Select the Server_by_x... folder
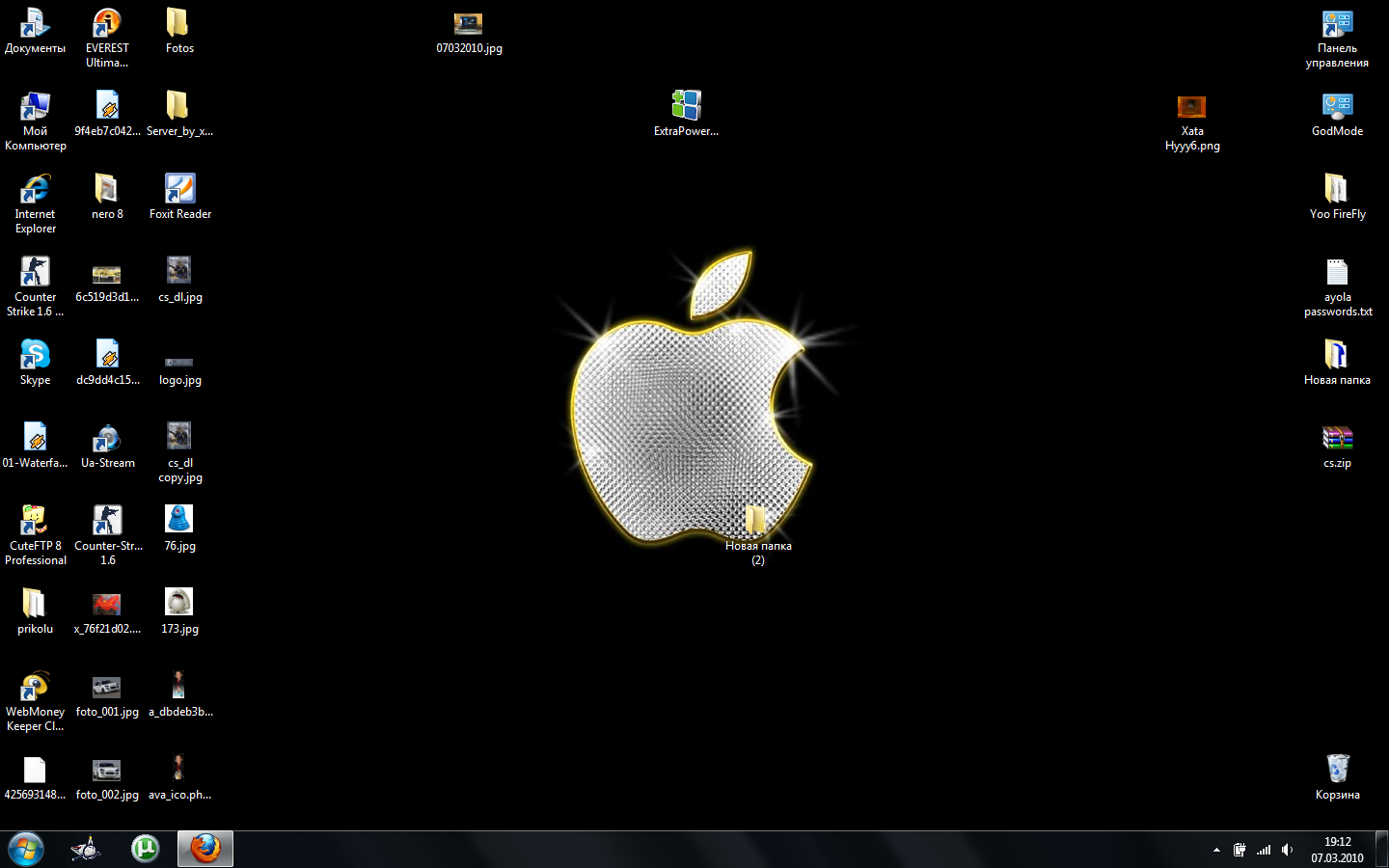1389x868 pixels. (x=179, y=114)
